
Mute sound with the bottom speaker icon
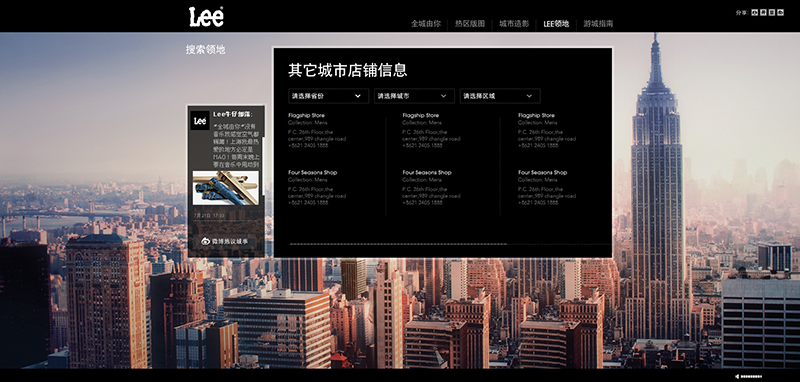(x=738, y=376)
